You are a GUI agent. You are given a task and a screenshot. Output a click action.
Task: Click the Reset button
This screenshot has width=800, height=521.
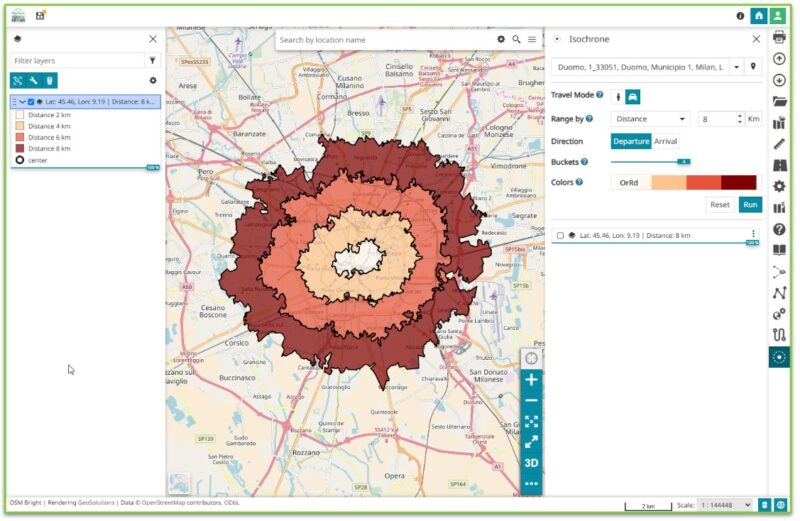pos(719,205)
